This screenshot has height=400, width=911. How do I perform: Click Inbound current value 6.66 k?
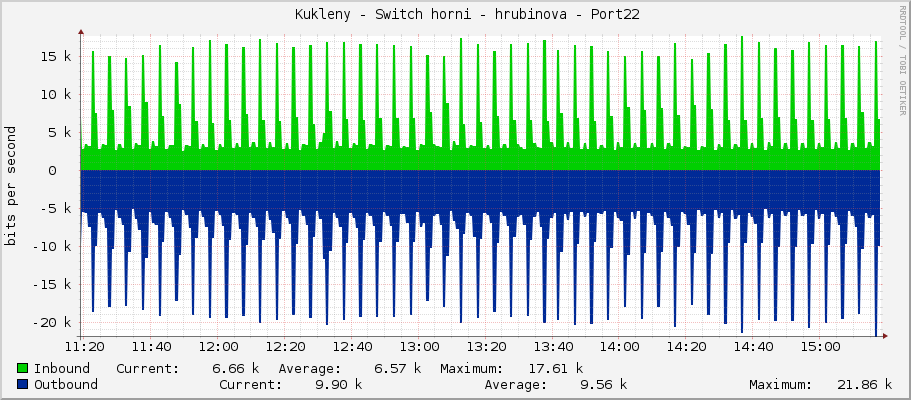coord(235,368)
